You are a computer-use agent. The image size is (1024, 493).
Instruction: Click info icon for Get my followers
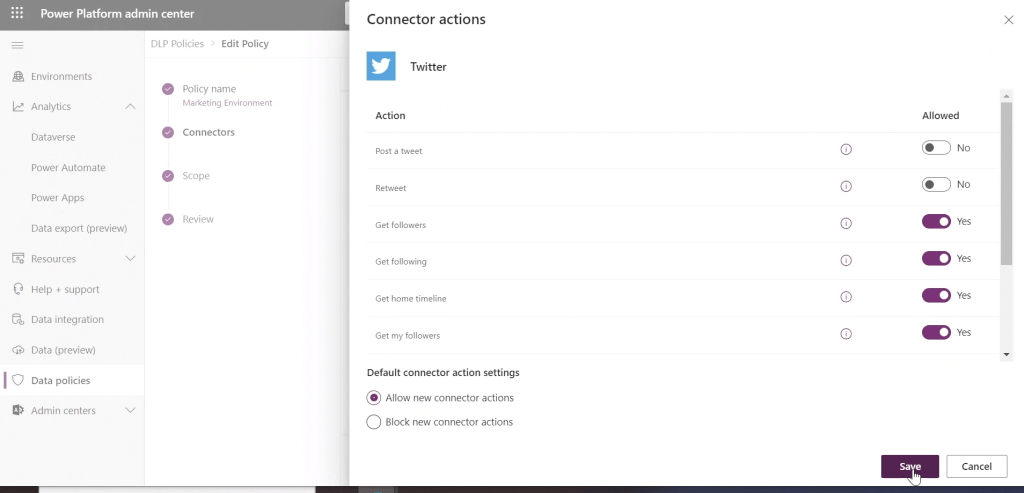coord(846,334)
